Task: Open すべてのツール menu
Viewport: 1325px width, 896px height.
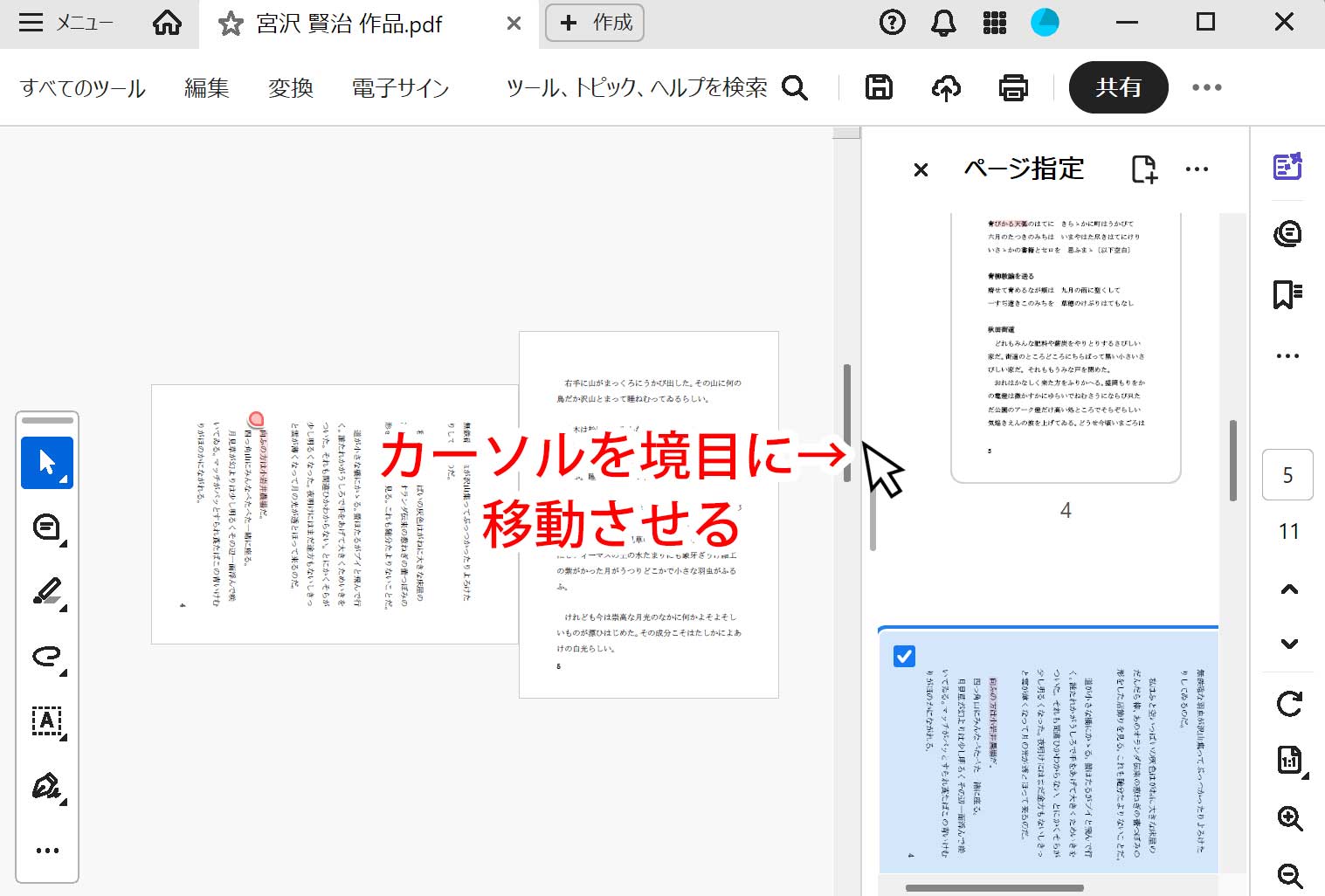Action: coord(83,88)
